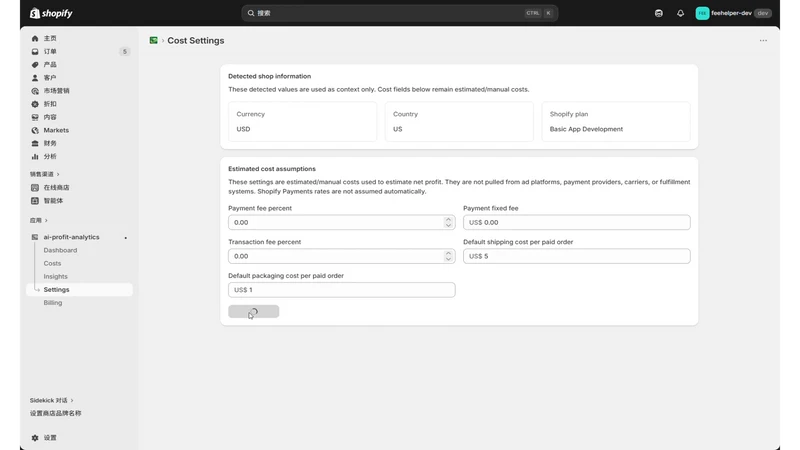Expand Sidekick conversations chevron

point(72,401)
